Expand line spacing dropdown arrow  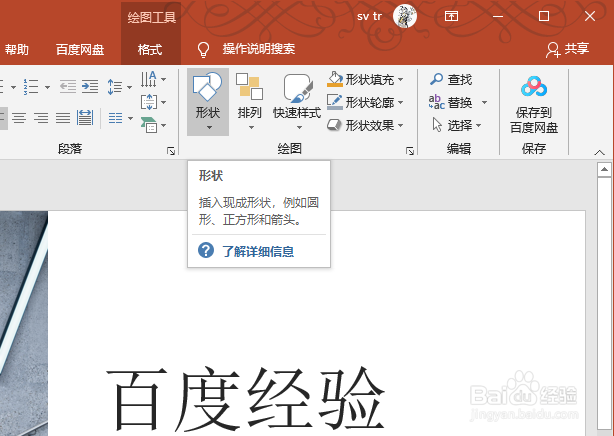pos(130,87)
